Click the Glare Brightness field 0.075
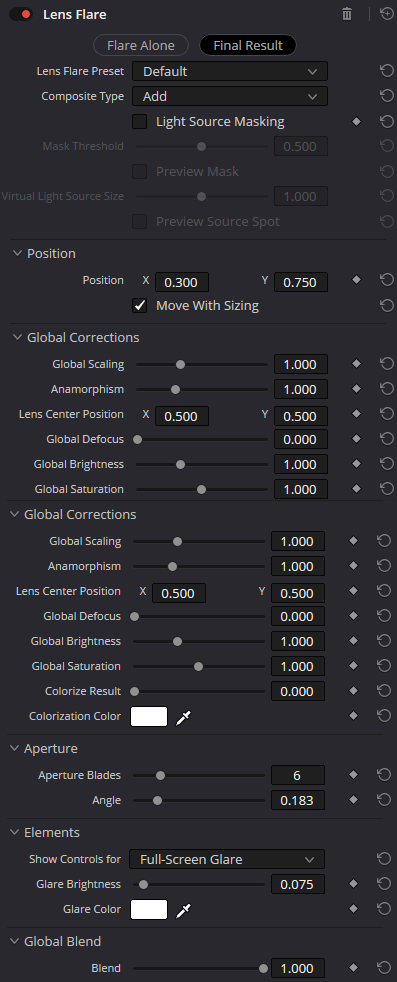The image size is (397, 982). click(x=297, y=884)
